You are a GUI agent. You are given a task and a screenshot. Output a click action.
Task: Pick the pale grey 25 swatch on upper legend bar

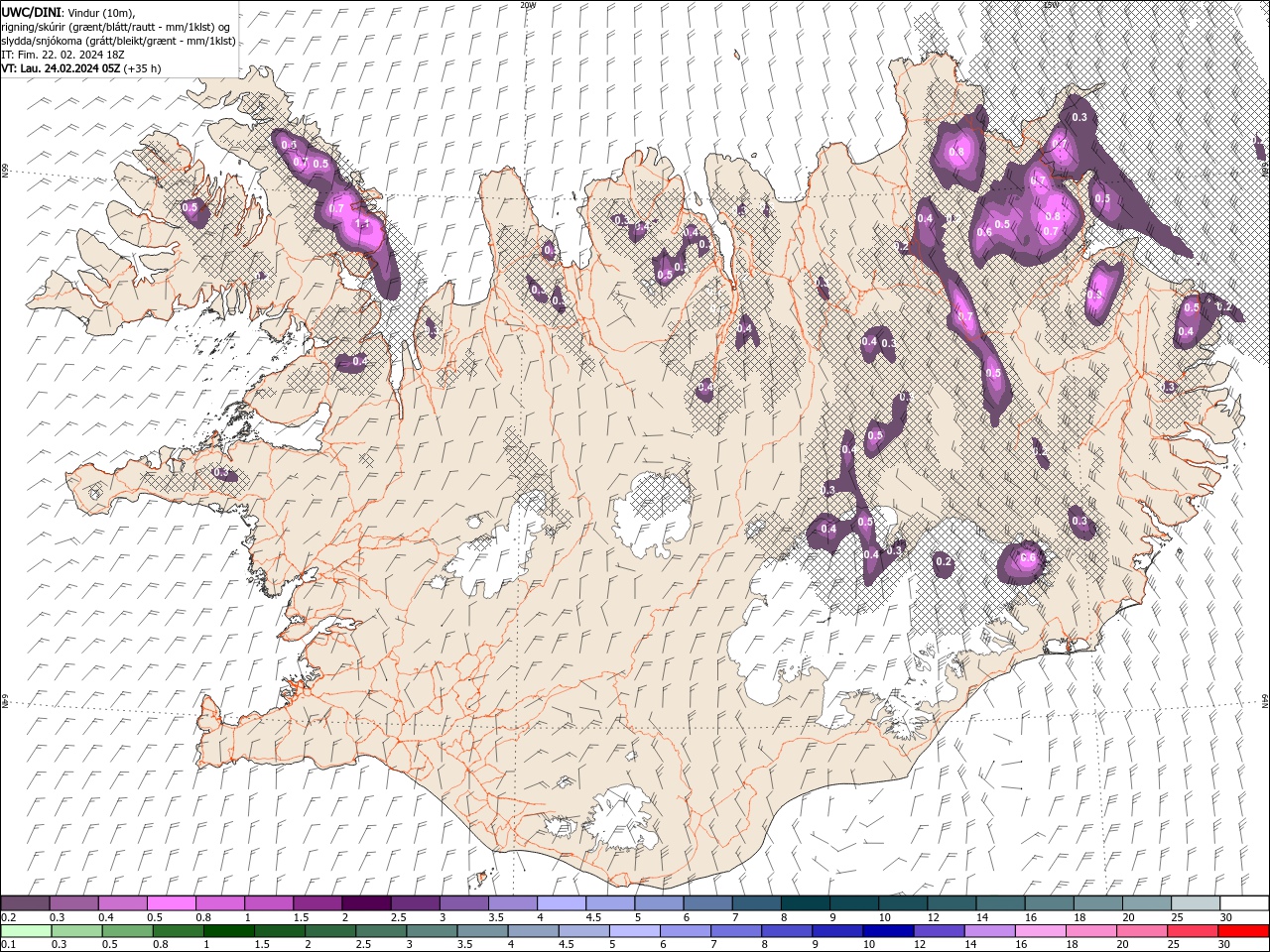pyautogui.click(x=1195, y=903)
